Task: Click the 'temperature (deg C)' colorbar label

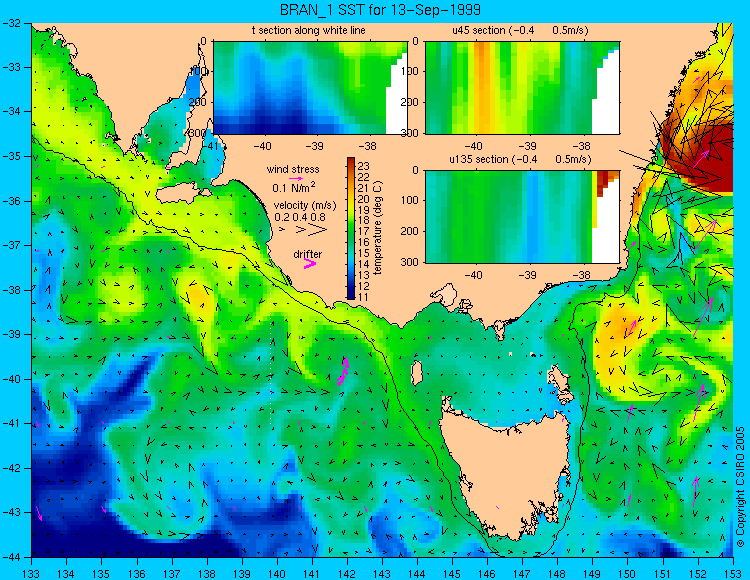Action: click(x=378, y=228)
